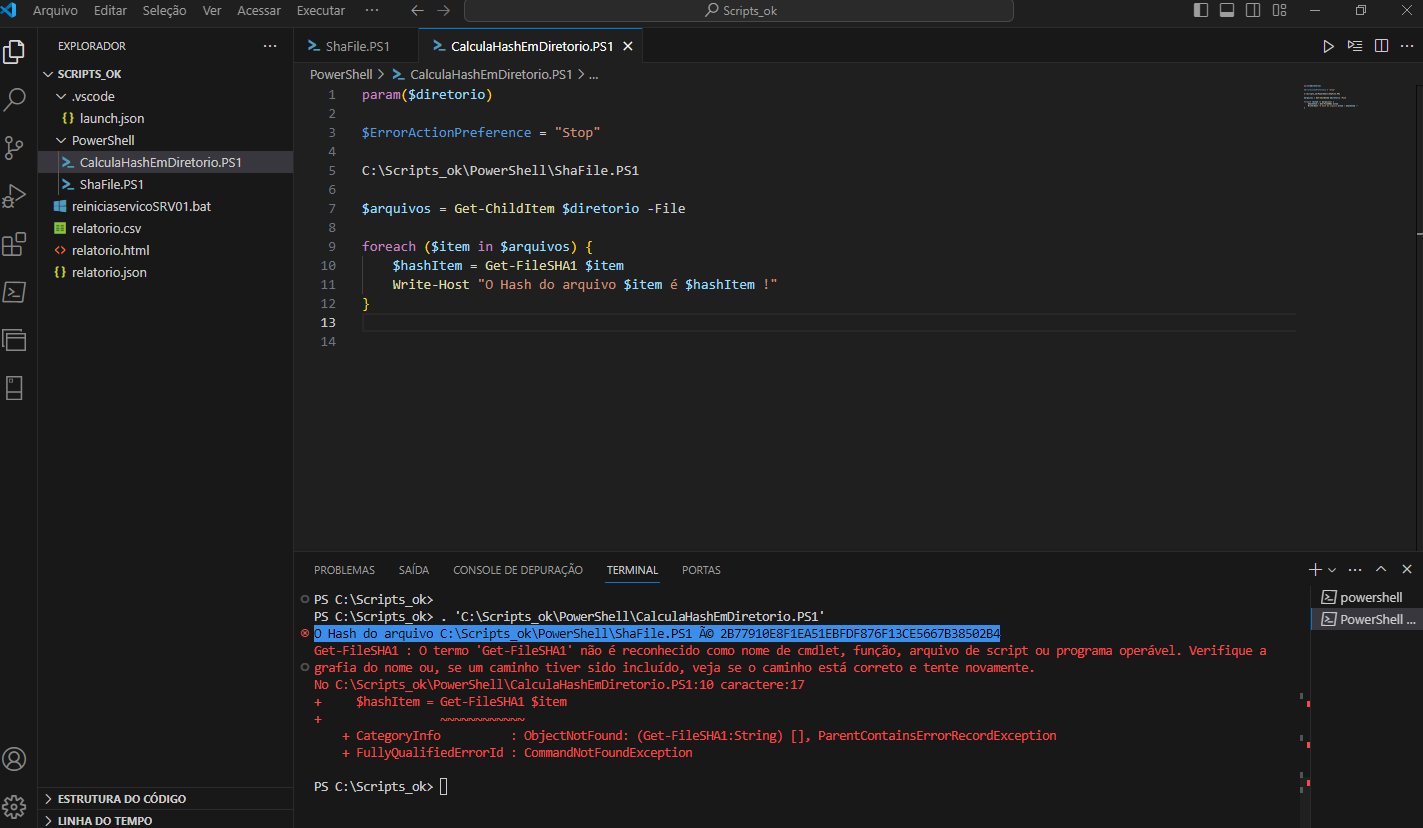This screenshot has width=1423, height=828.
Task: Click the Run file play icon
Action: [x=1328, y=46]
